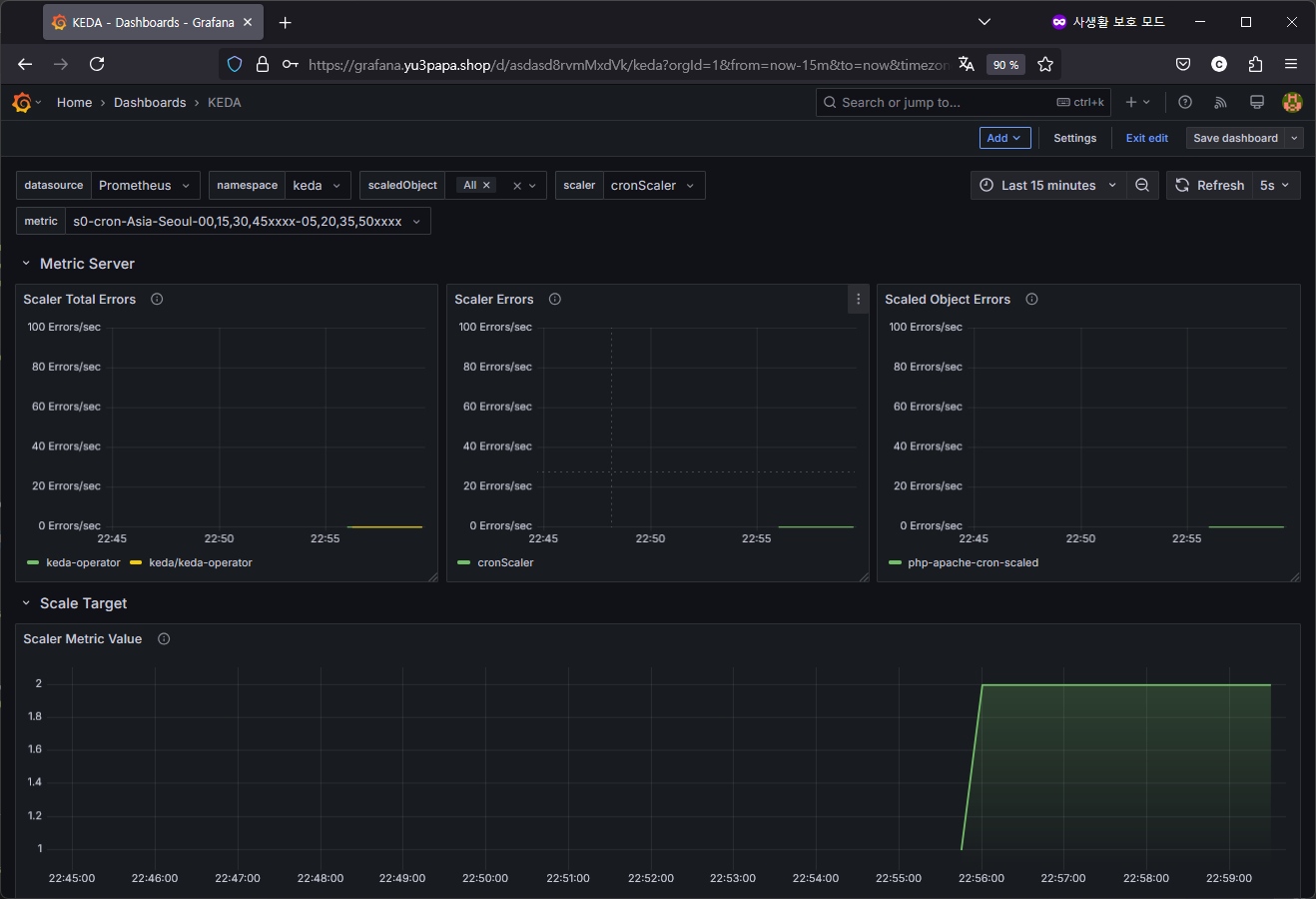Click the saved login key icon
The width and height of the screenshot is (1316, 899).
coord(291,64)
